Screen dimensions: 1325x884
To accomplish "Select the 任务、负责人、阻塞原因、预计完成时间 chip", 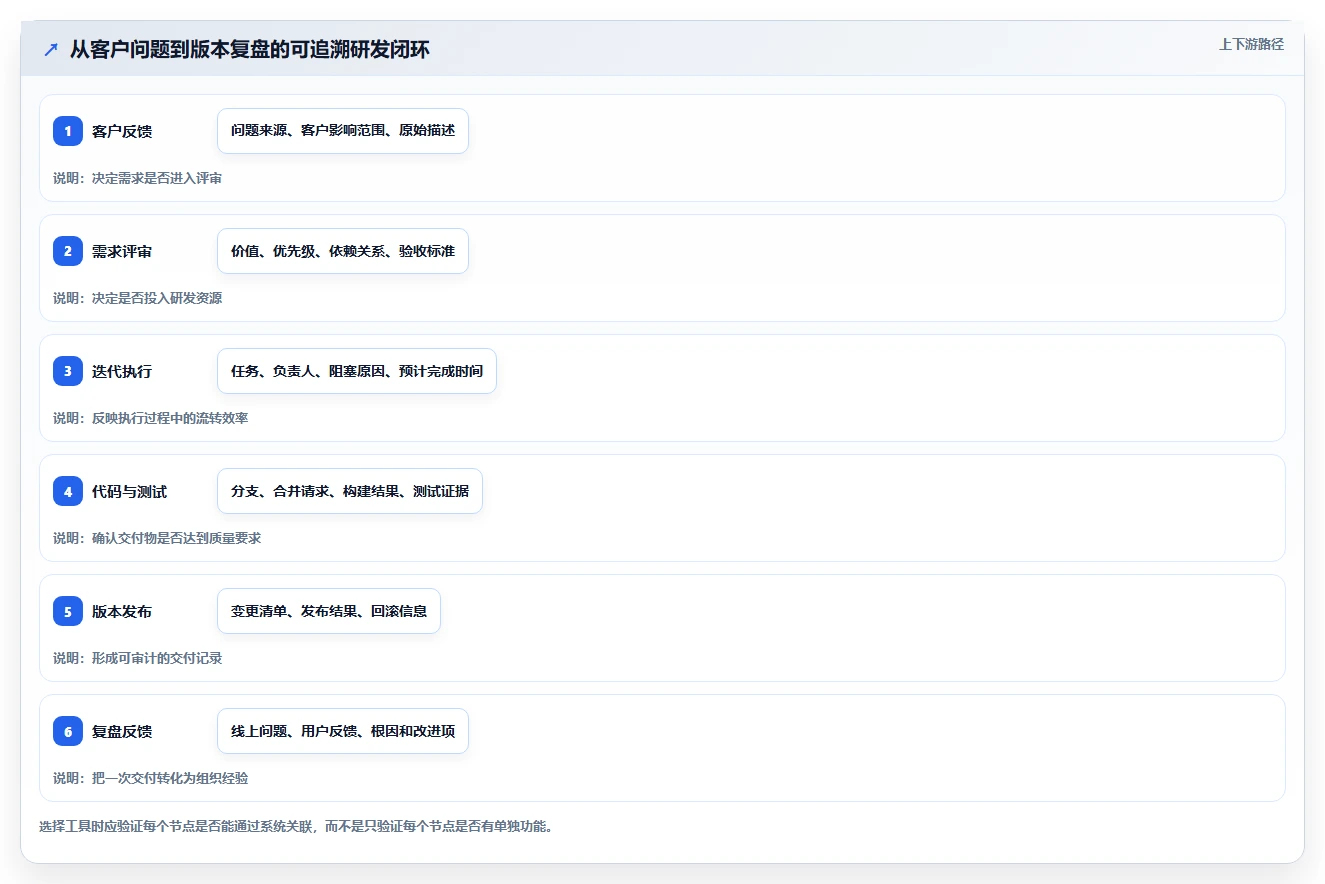I will click(357, 371).
